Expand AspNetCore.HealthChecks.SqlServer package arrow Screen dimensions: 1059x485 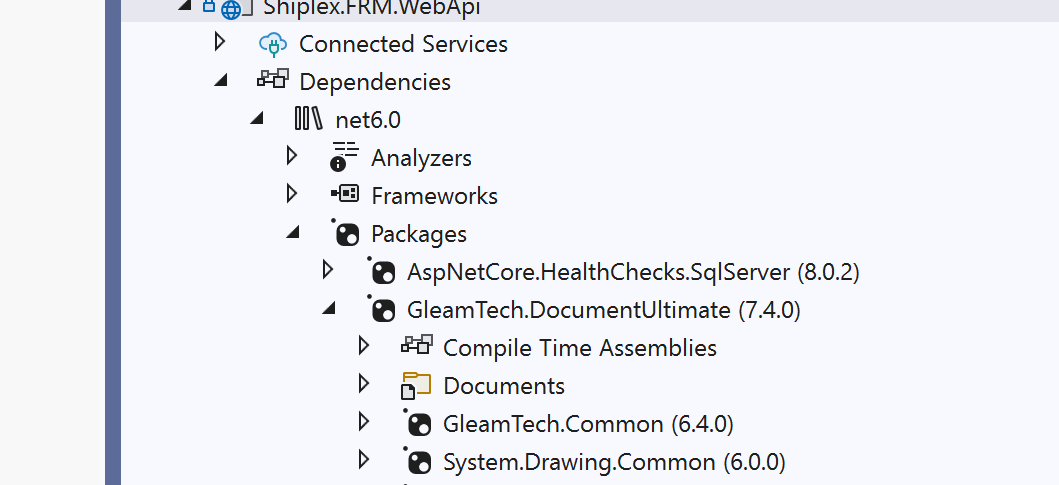tap(328, 269)
